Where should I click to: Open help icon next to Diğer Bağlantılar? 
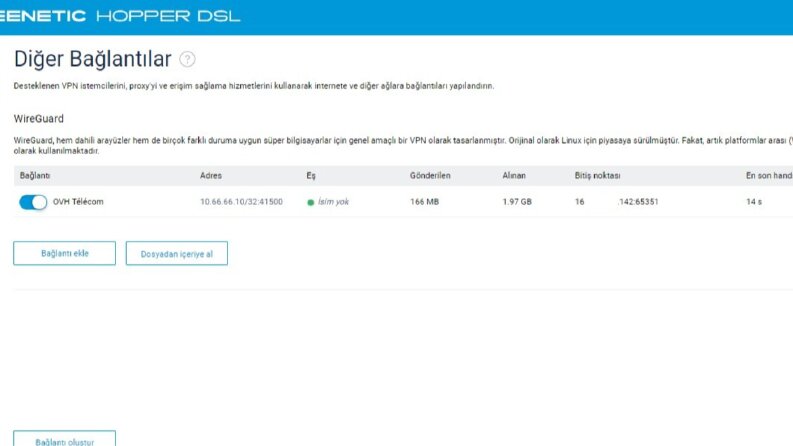pyautogui.click(x=187, y=60)
